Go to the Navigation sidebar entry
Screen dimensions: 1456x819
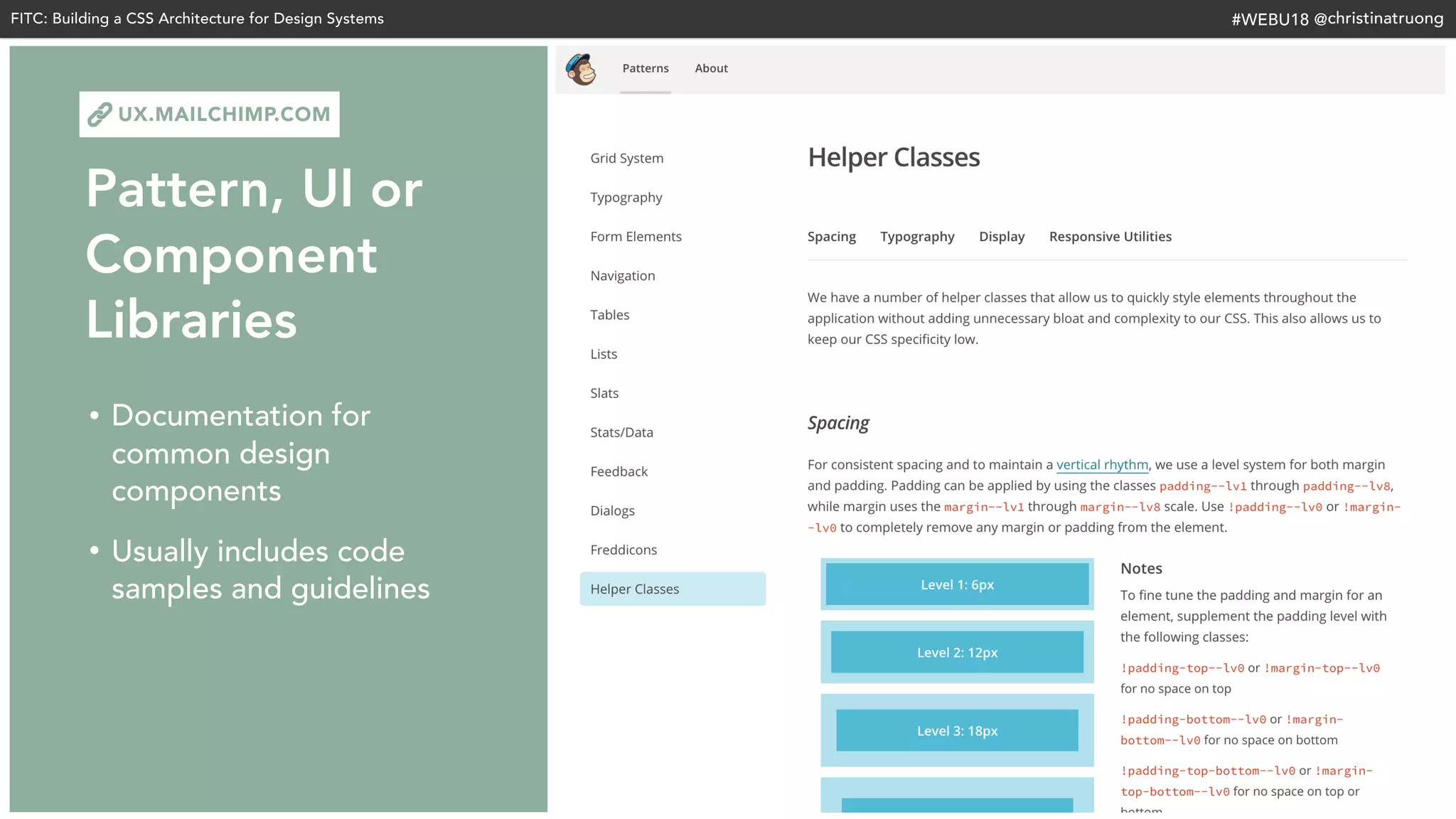pos(622,275)
